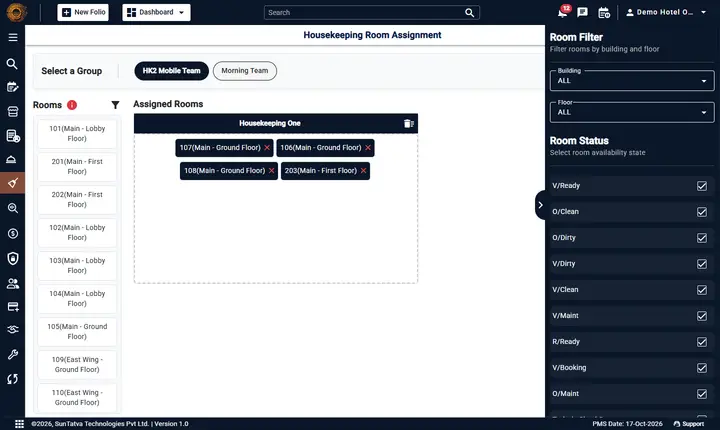Open the Floor dropdown
The width and height of the screenshot is (720, 430).
pyautogui.click(x=632, y=113)
